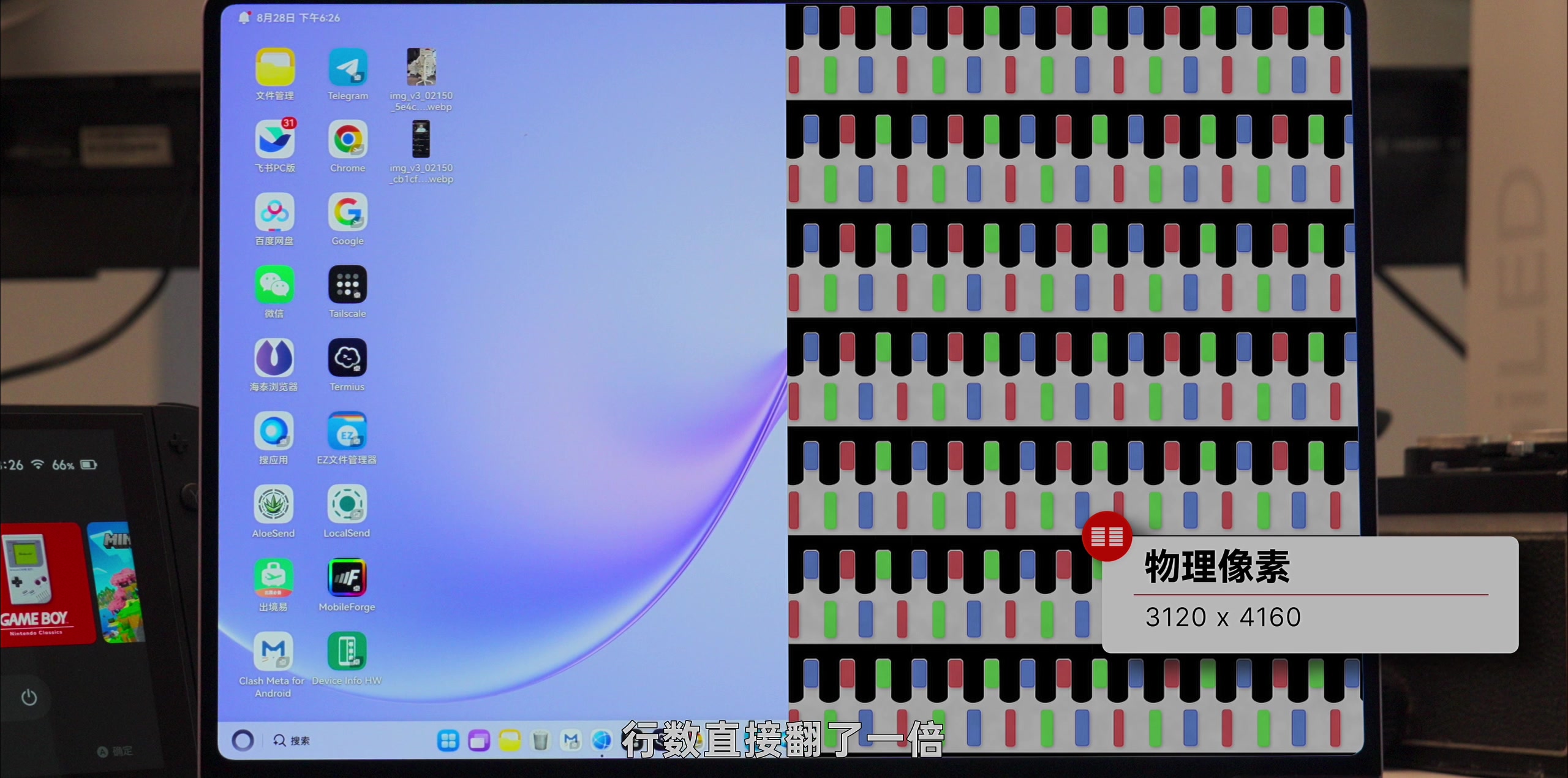Launch the Chrome desktop icon
This screenshot has width=1568, height=778.
[347, 140]
